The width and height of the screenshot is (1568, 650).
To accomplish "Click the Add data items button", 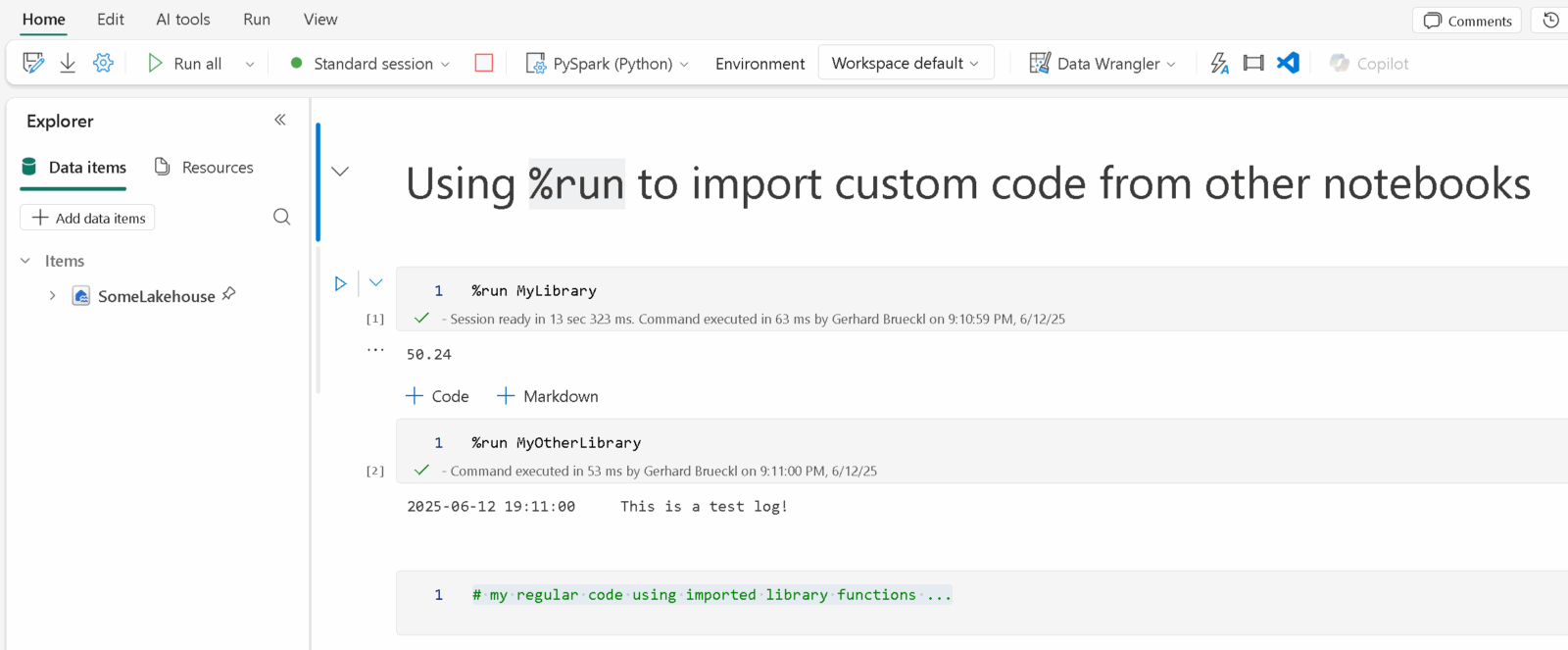I will click(88, 218).
